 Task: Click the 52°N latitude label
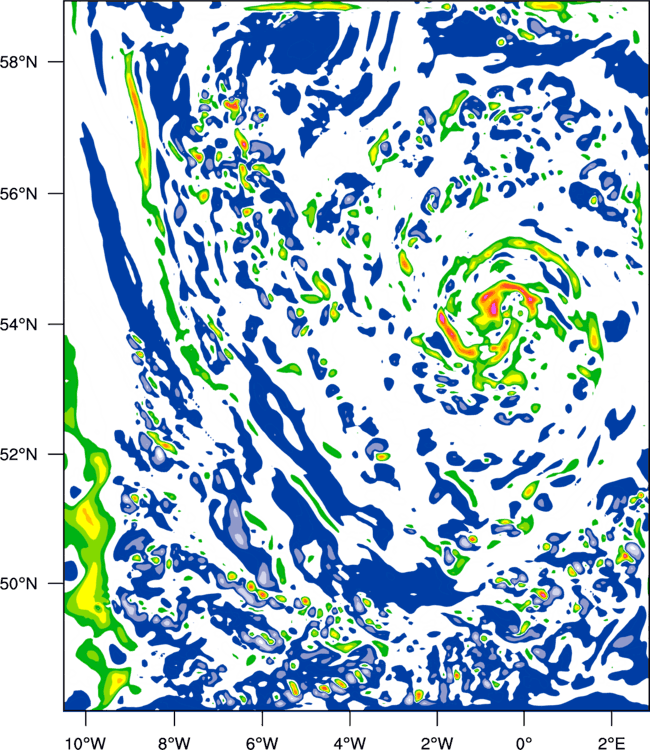[x=18, y=454]
